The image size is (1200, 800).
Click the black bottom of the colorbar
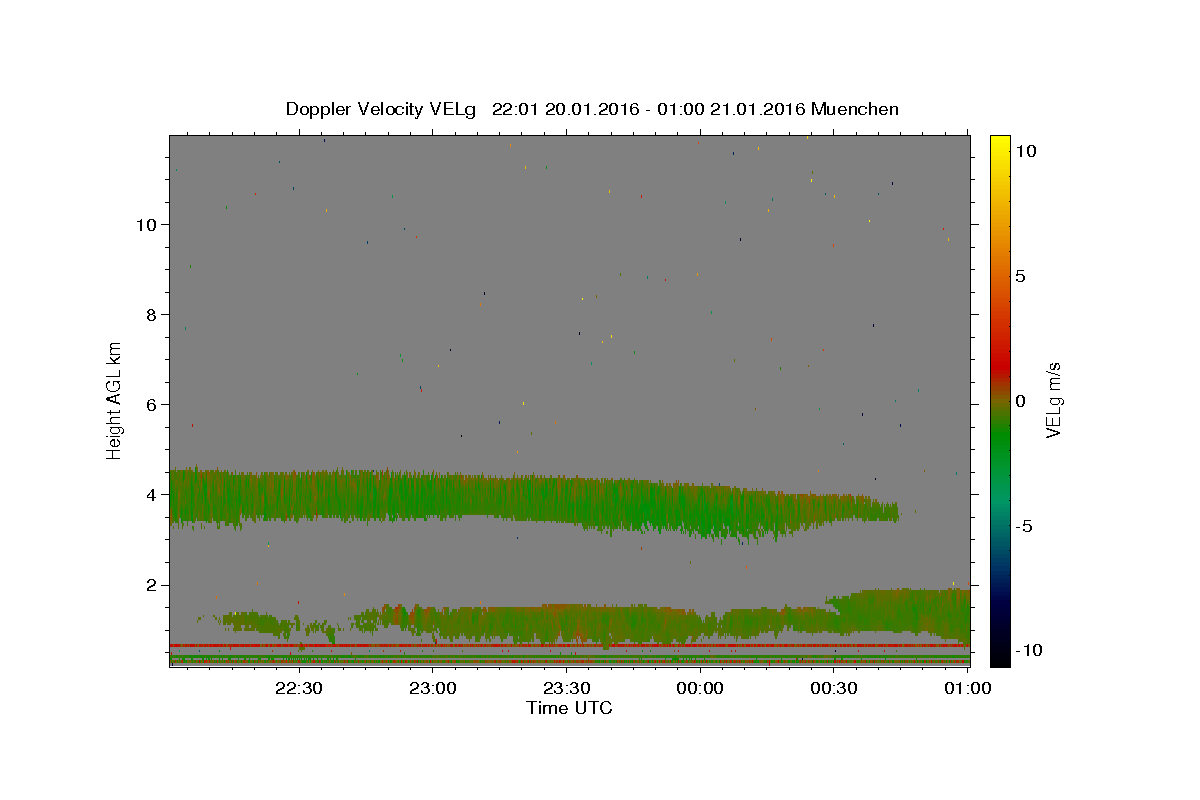tap(999, 656)
